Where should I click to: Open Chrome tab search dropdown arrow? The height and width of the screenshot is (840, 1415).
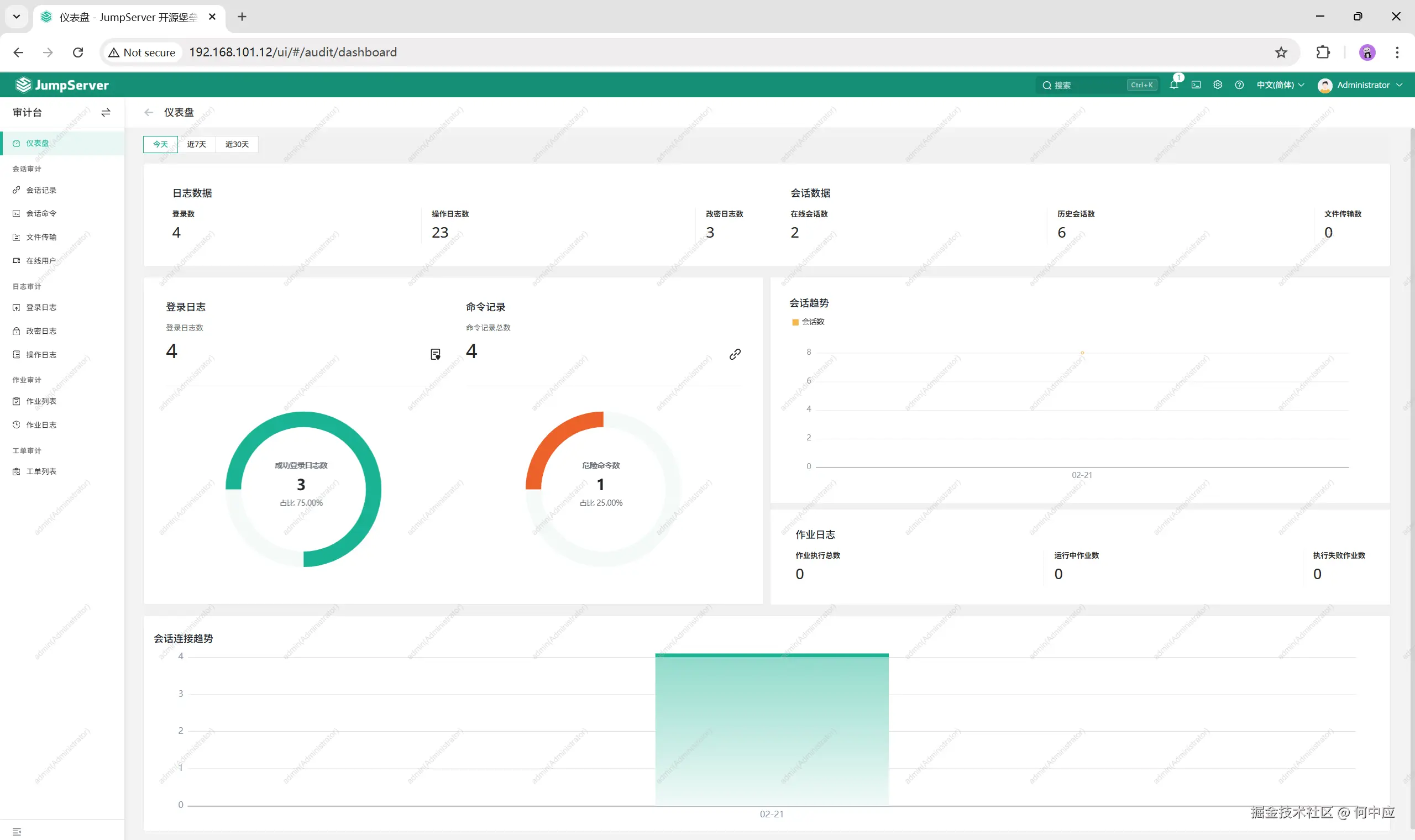click(x=17, y=17)
